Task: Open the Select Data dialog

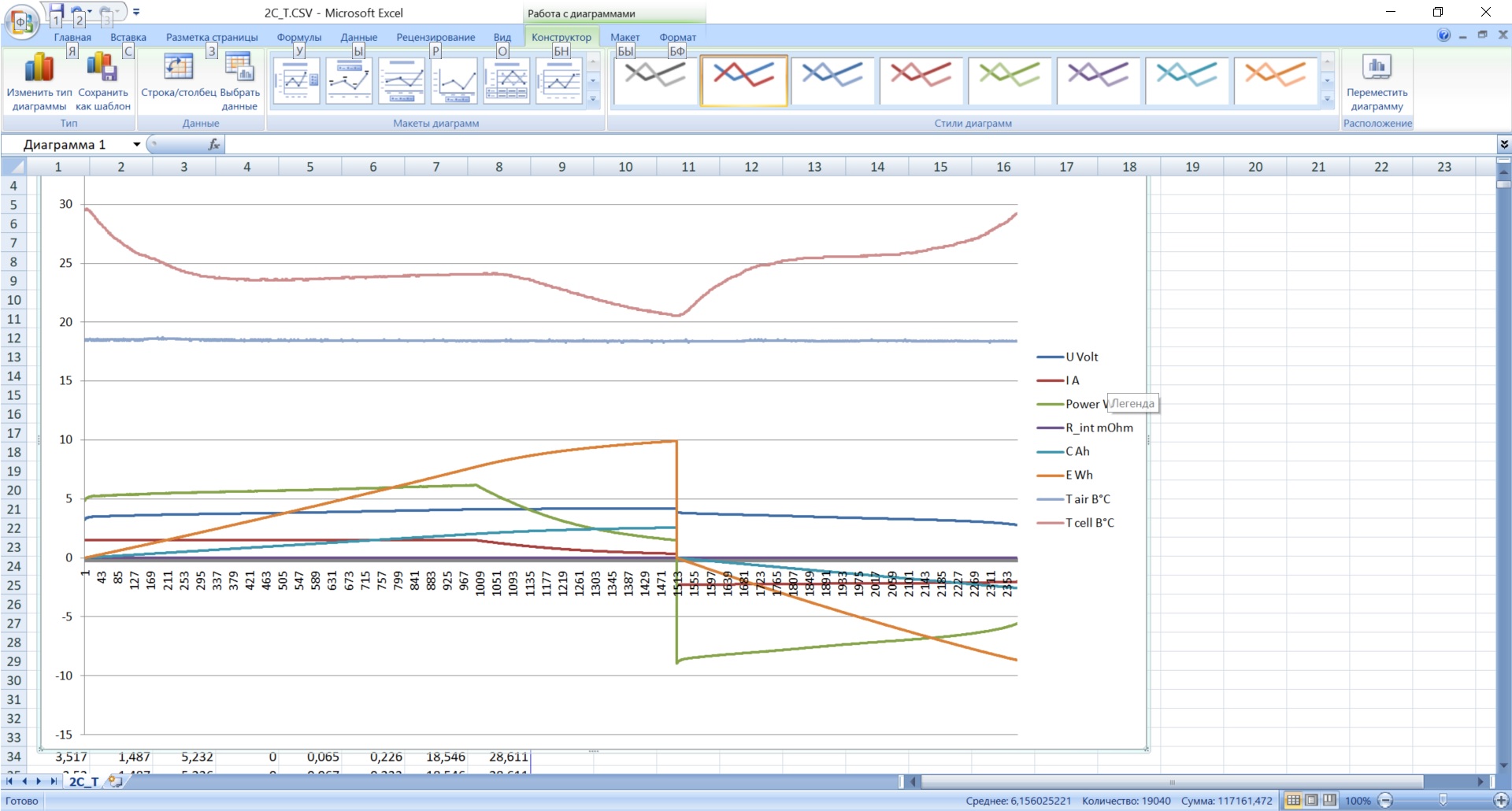Action: [x=239, y=69]
